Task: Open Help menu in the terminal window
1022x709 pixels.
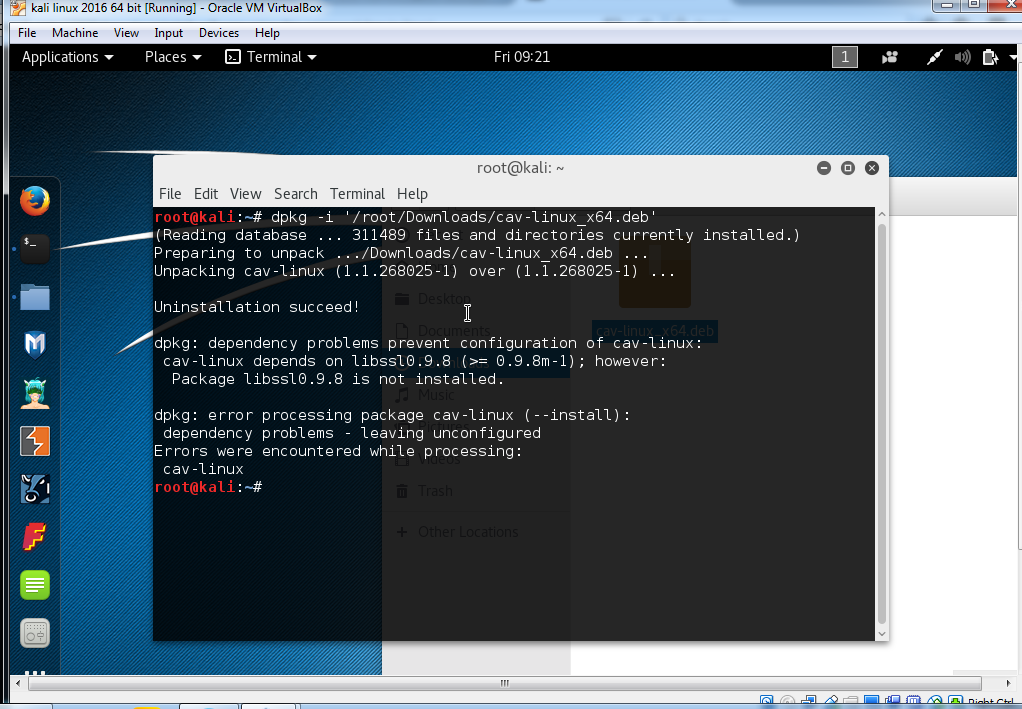Action: point(412,194)
